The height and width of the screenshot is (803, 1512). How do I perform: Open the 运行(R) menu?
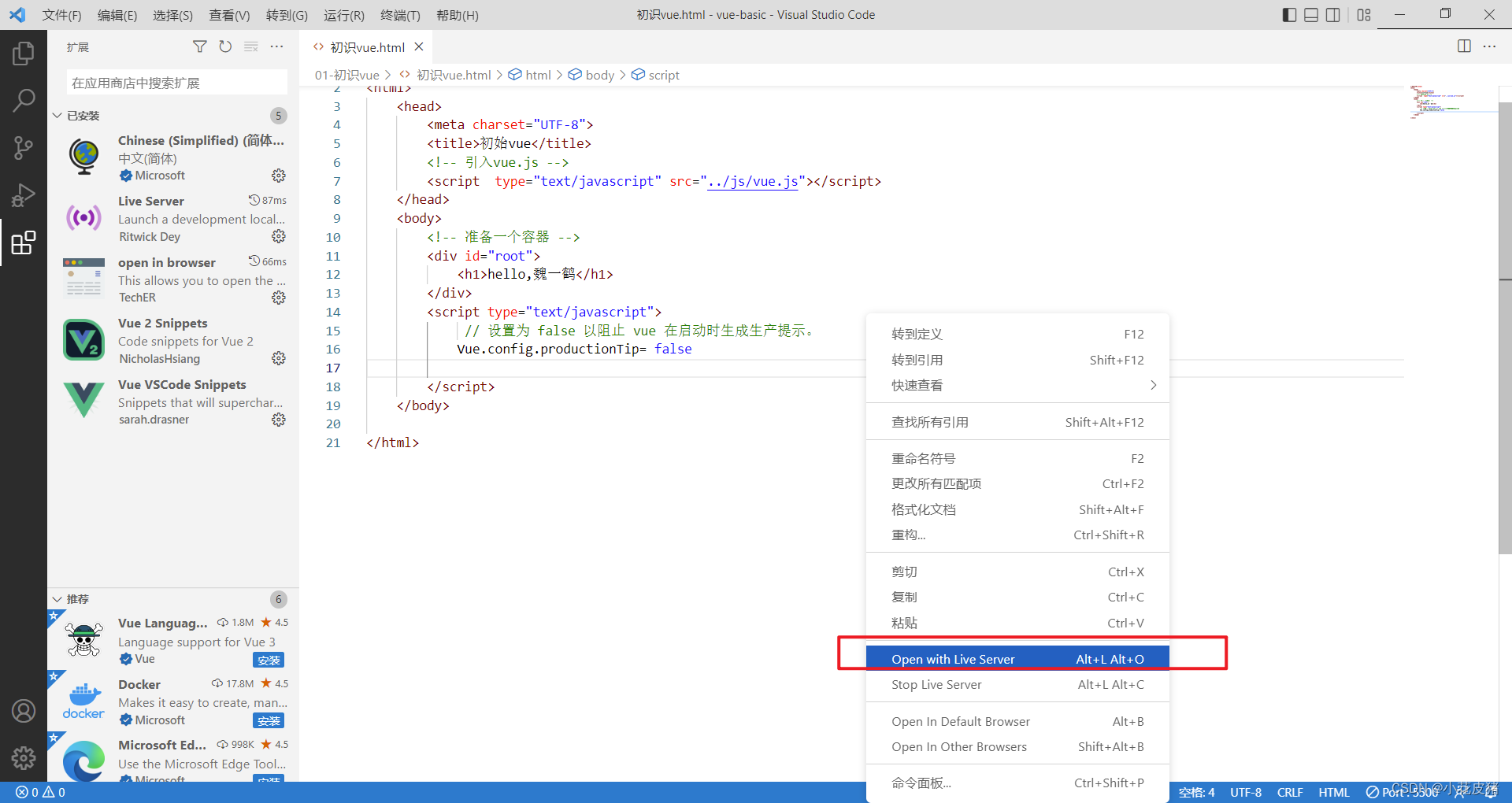point(344,15)
